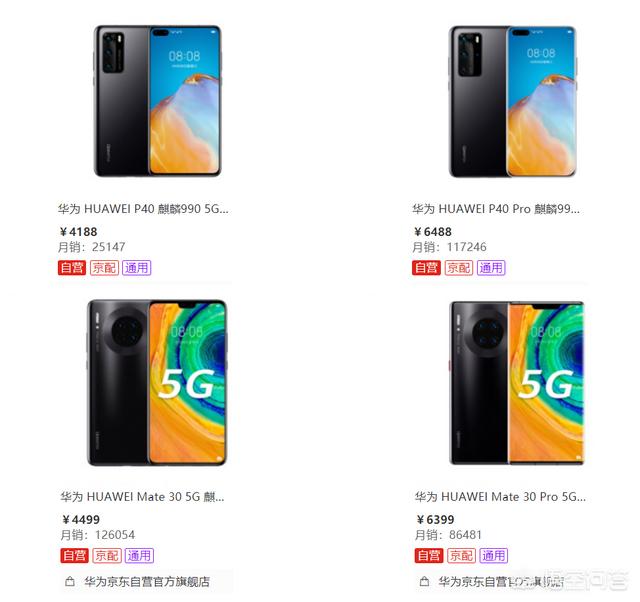This screenshot has height=602, width=640.
Task: Open the HUAWEI P40 Pro title link
Action: coord(496,209)
